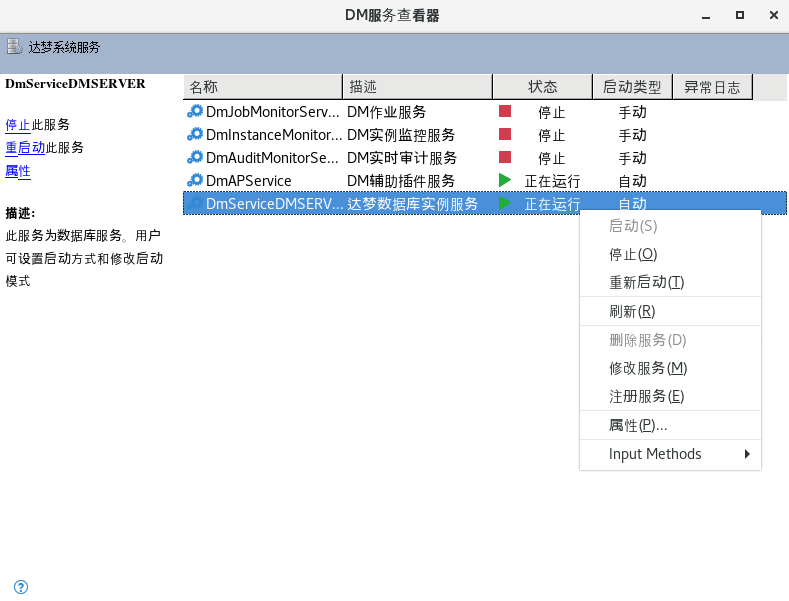The height and width of the screenshot is (601, 789).
Task: Click description DM实例监控服务
Action: (x=401, y=135)
